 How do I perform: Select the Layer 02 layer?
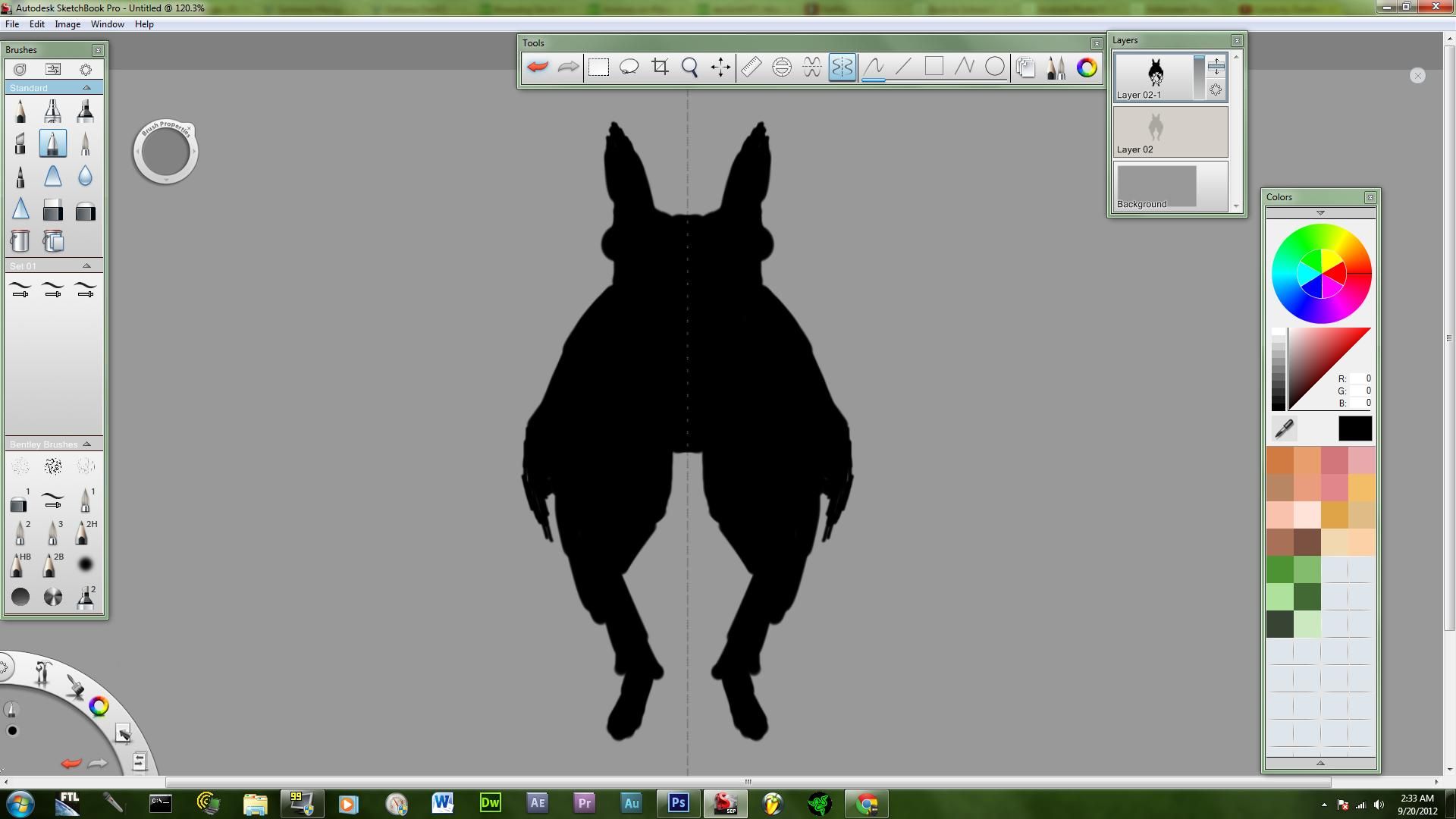pos(1169,132)
